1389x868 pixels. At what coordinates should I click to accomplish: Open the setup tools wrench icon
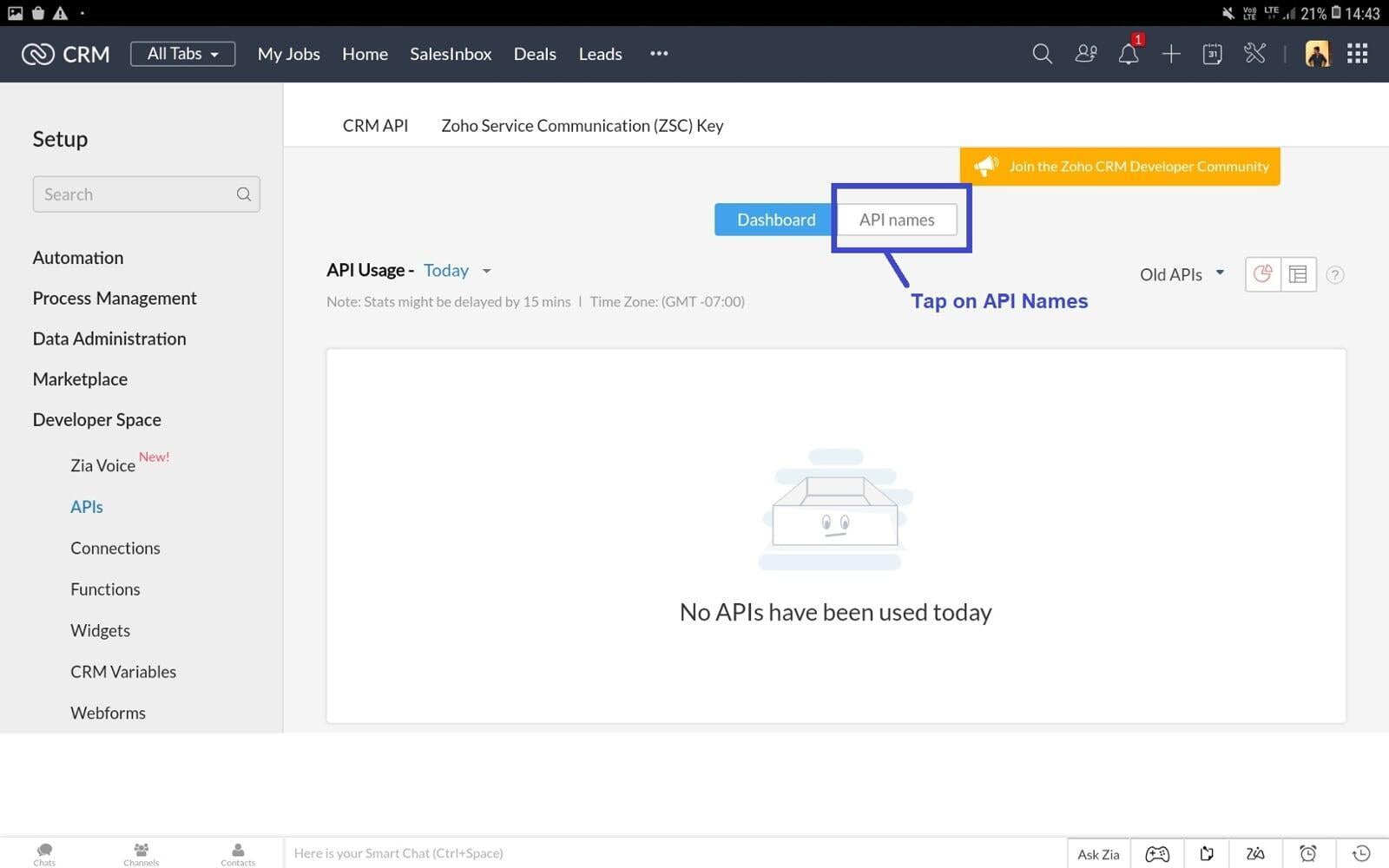(x=1254, y=54)
